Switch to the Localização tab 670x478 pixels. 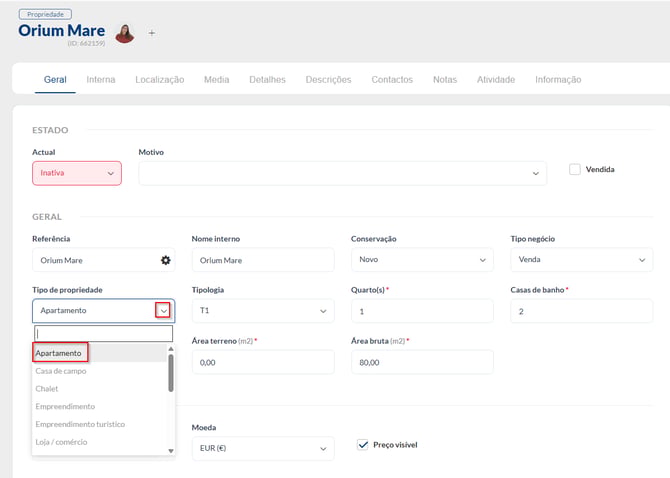(x=160, y=79)
